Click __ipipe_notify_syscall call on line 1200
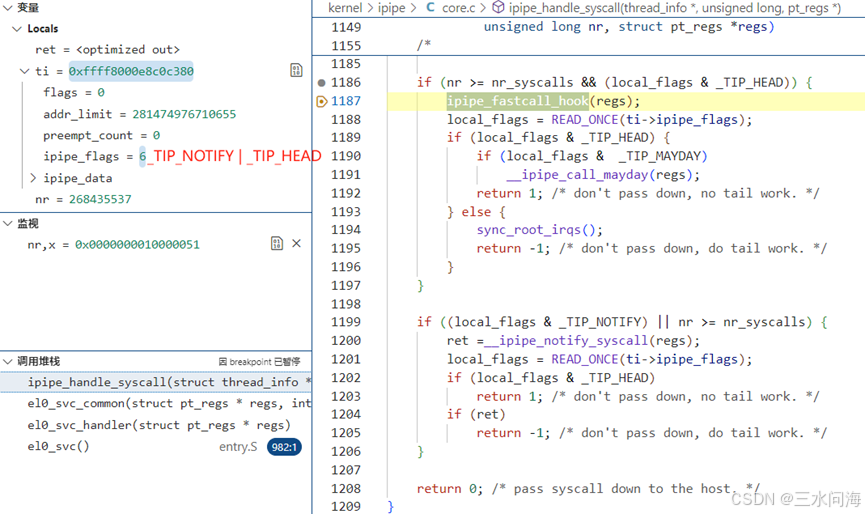 click(x=565, y=341)
